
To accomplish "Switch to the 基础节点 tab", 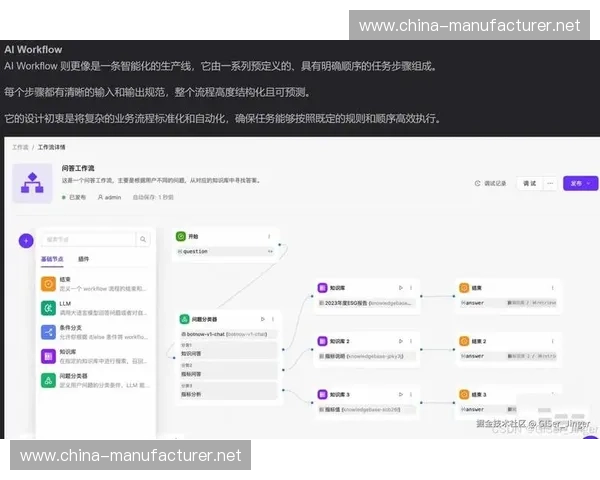I will click(x=52, y=259).
